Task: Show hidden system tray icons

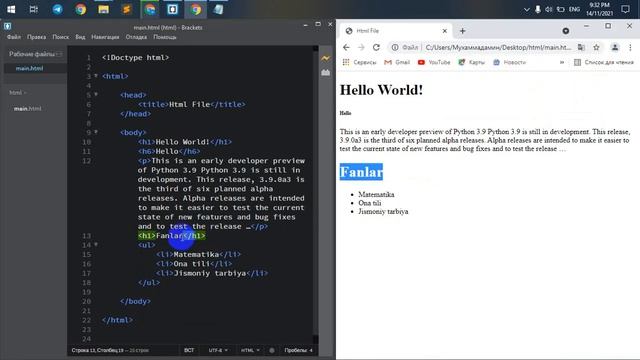Action: click(x=527, y=9)
